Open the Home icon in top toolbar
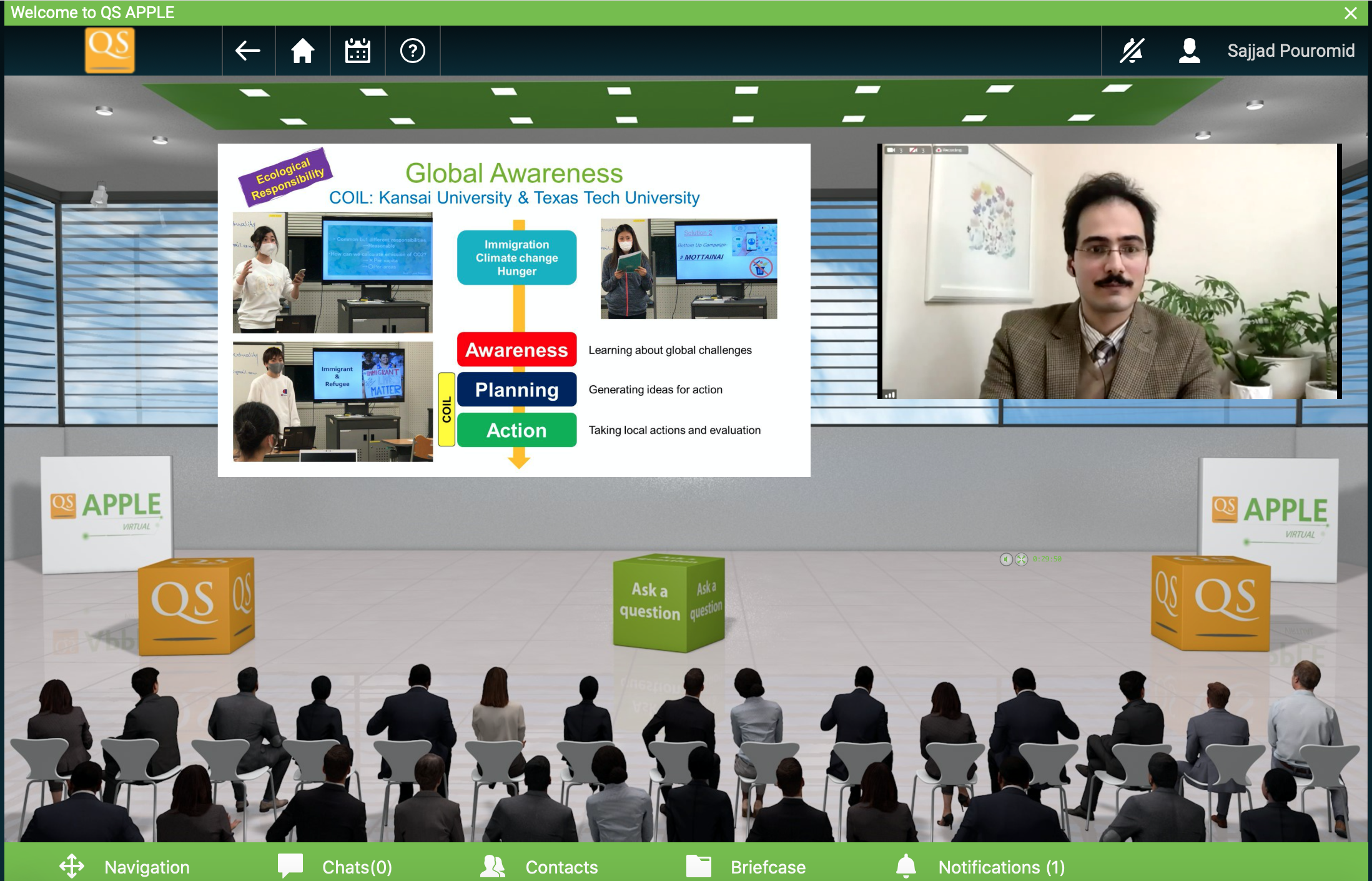Viewport: 1372px width, 881px height. [302, 51]
